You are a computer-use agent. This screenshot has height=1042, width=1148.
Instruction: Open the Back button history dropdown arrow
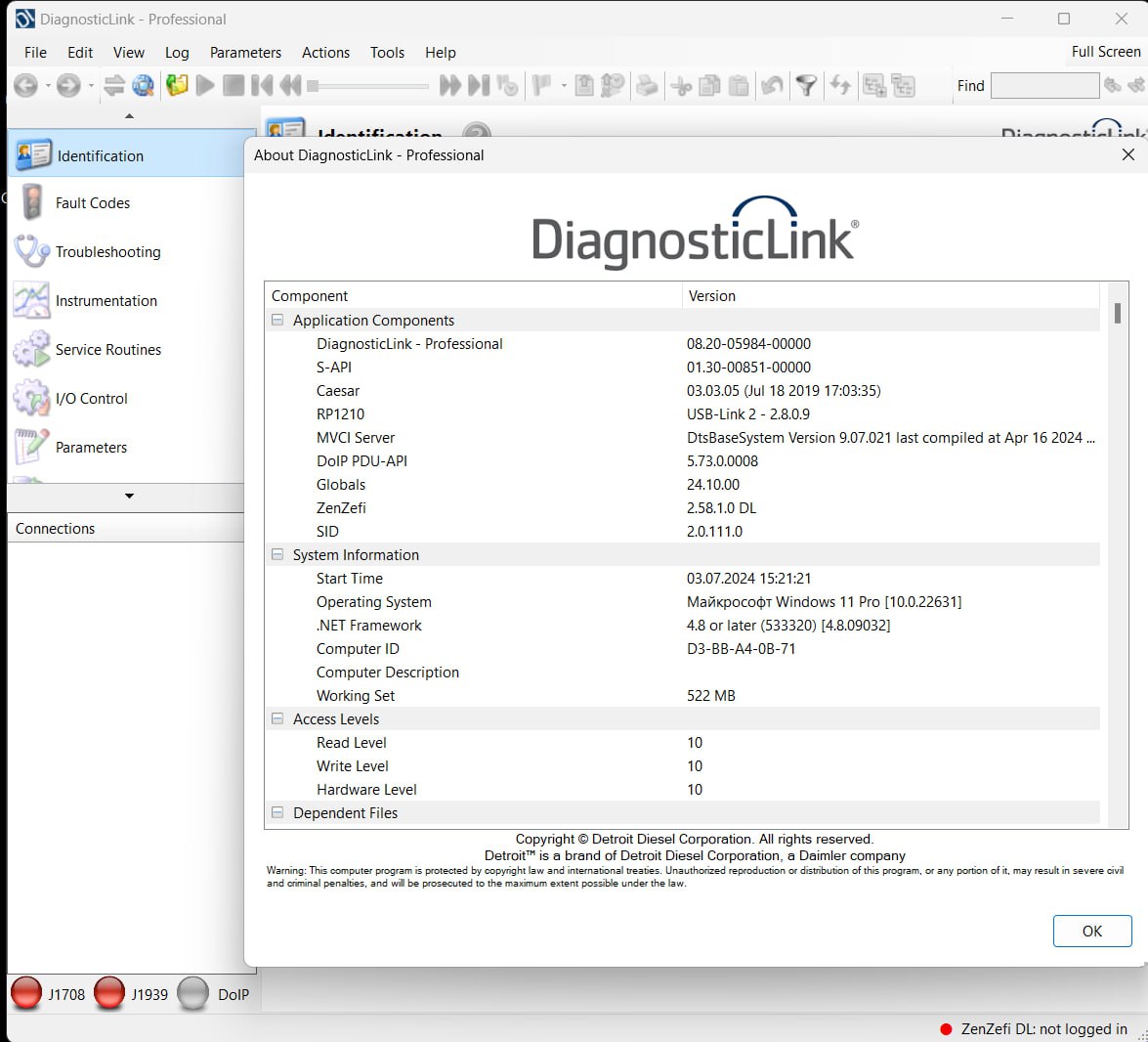48,86
